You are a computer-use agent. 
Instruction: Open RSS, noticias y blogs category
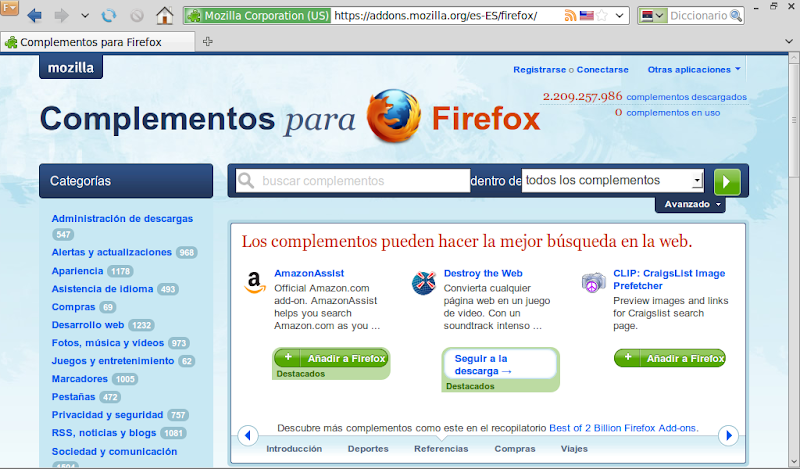pos(104,433)
